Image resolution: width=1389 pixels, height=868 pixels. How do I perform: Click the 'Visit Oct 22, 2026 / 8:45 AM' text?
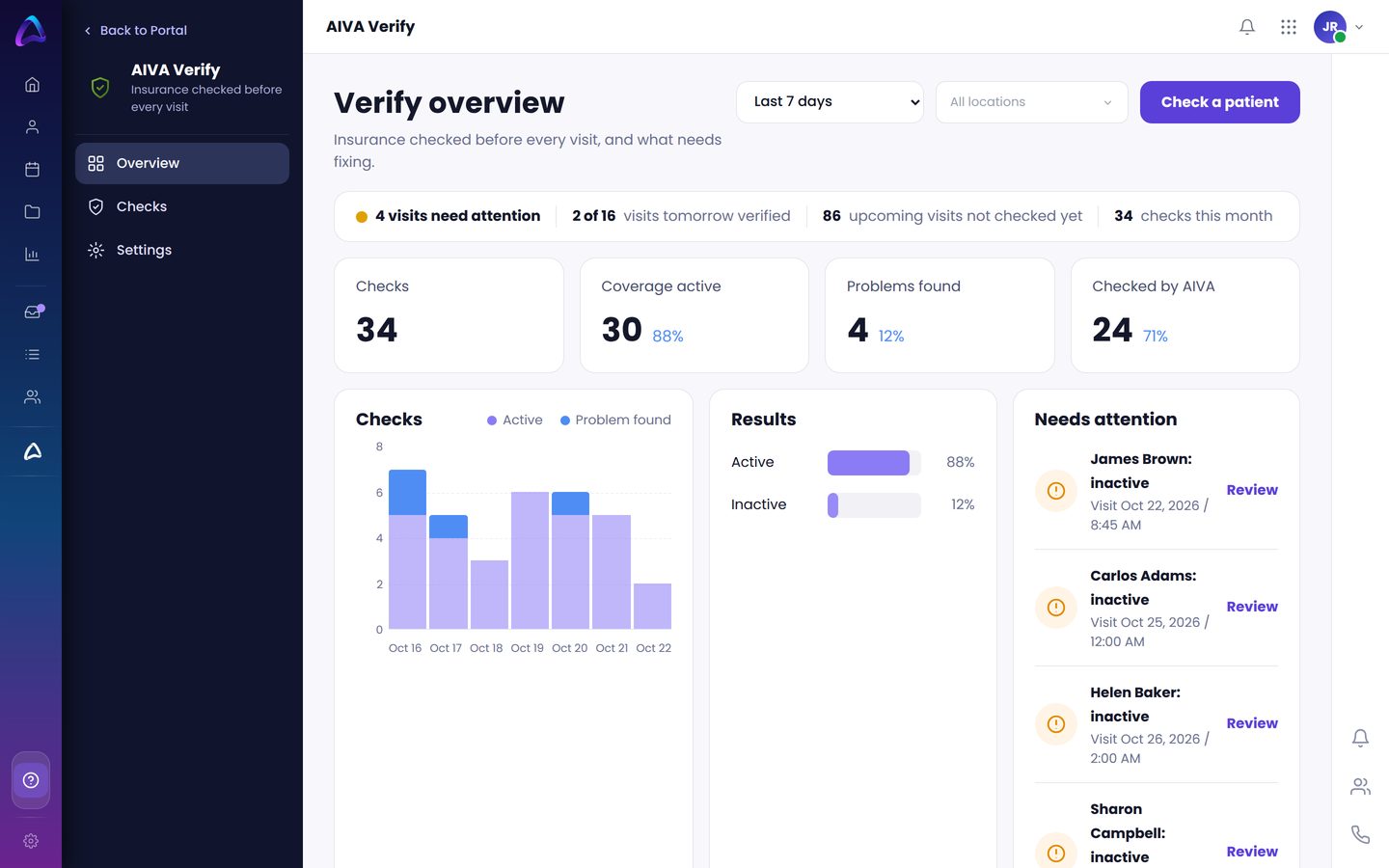1149,515
